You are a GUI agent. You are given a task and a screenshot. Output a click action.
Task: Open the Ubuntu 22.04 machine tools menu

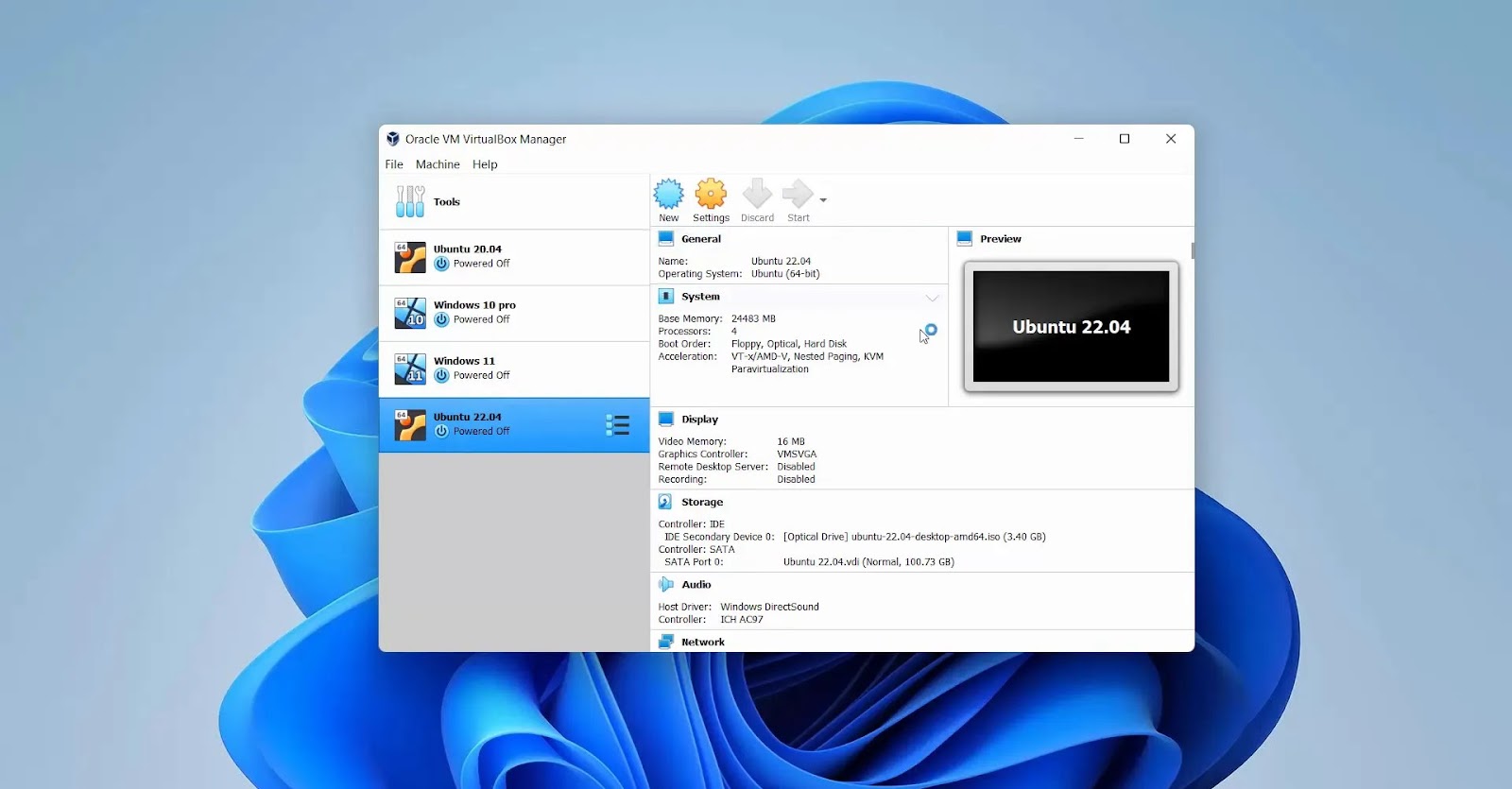coord(617,425)
